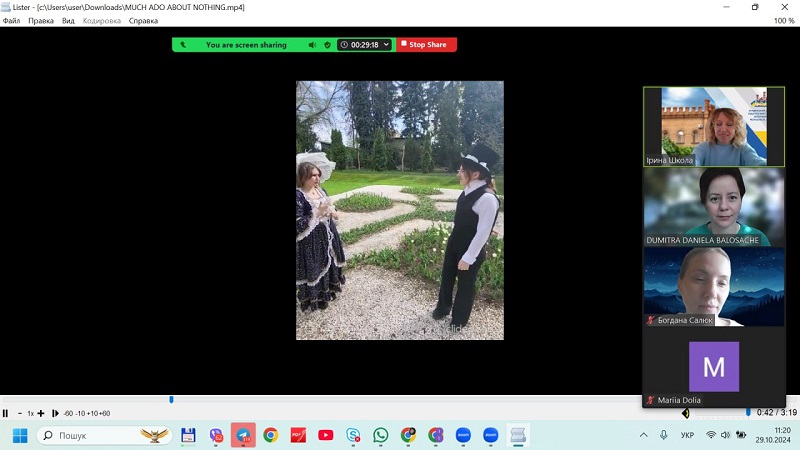Show hidden system tray icons chevron
Screen dimensions: 800x450
pyautogui.click(x=644, y=435)
